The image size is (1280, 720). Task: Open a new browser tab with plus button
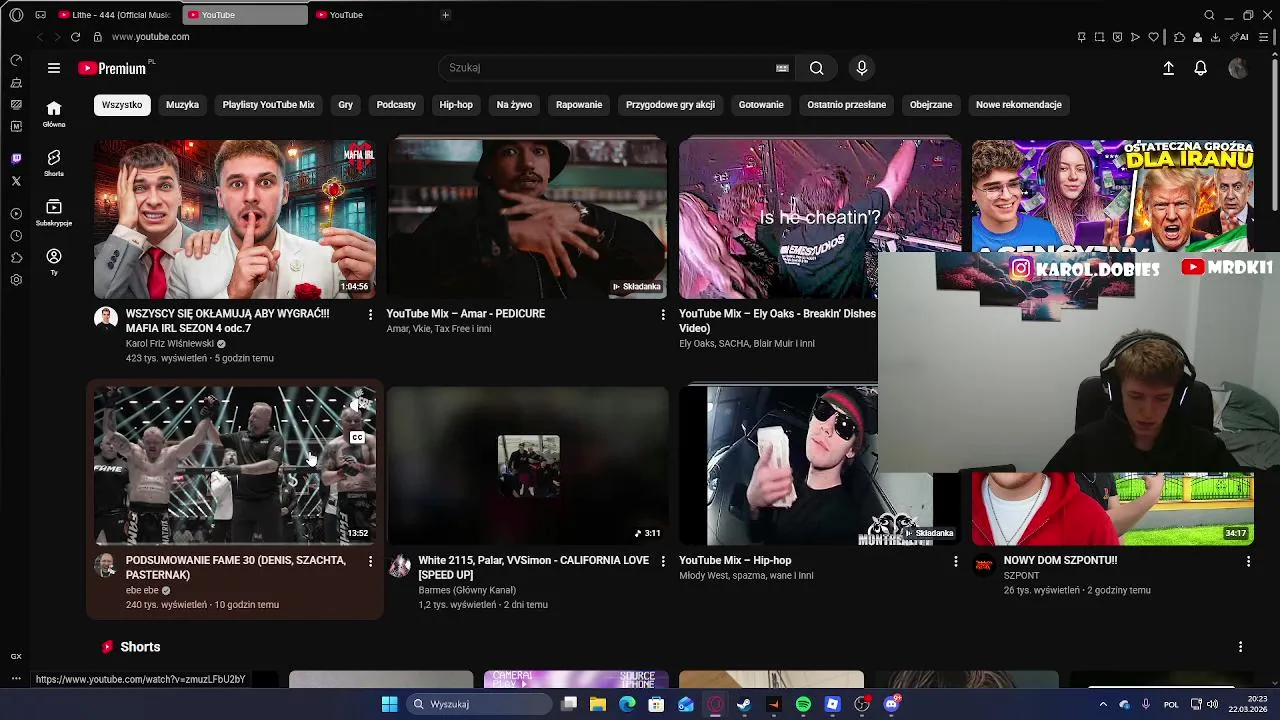click(445, 15)
